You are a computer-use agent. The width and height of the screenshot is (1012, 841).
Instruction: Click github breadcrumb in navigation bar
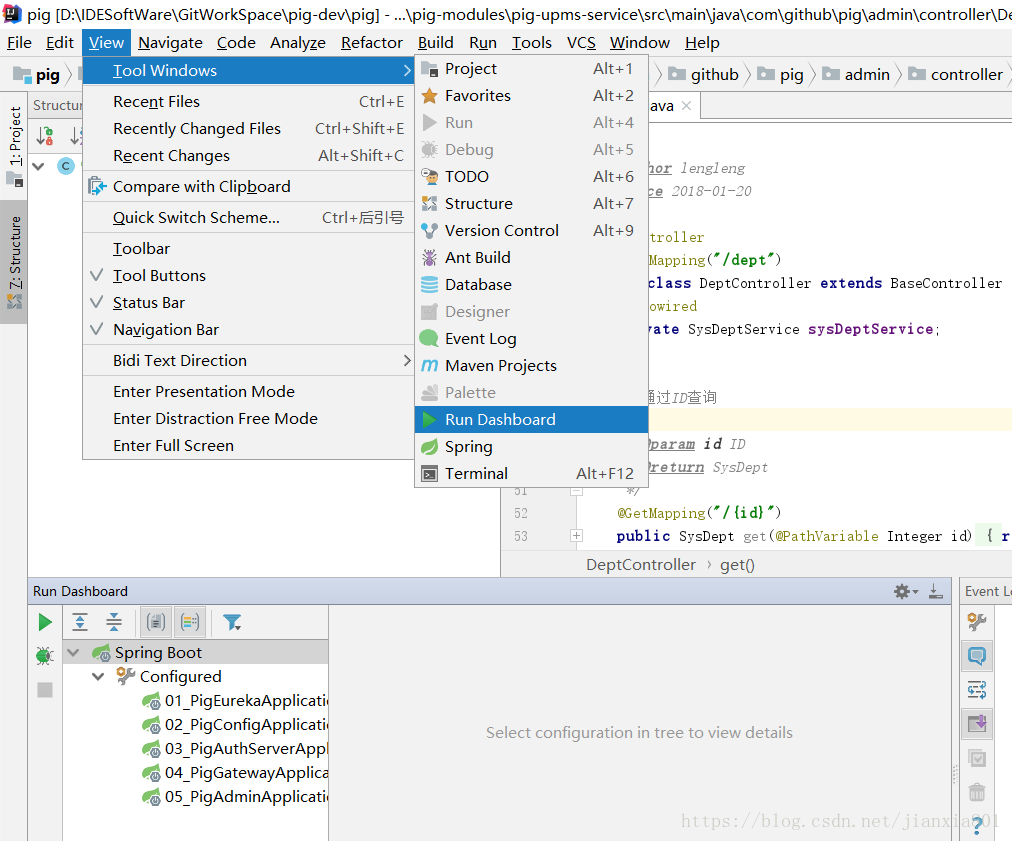click(x=703, y=75)
